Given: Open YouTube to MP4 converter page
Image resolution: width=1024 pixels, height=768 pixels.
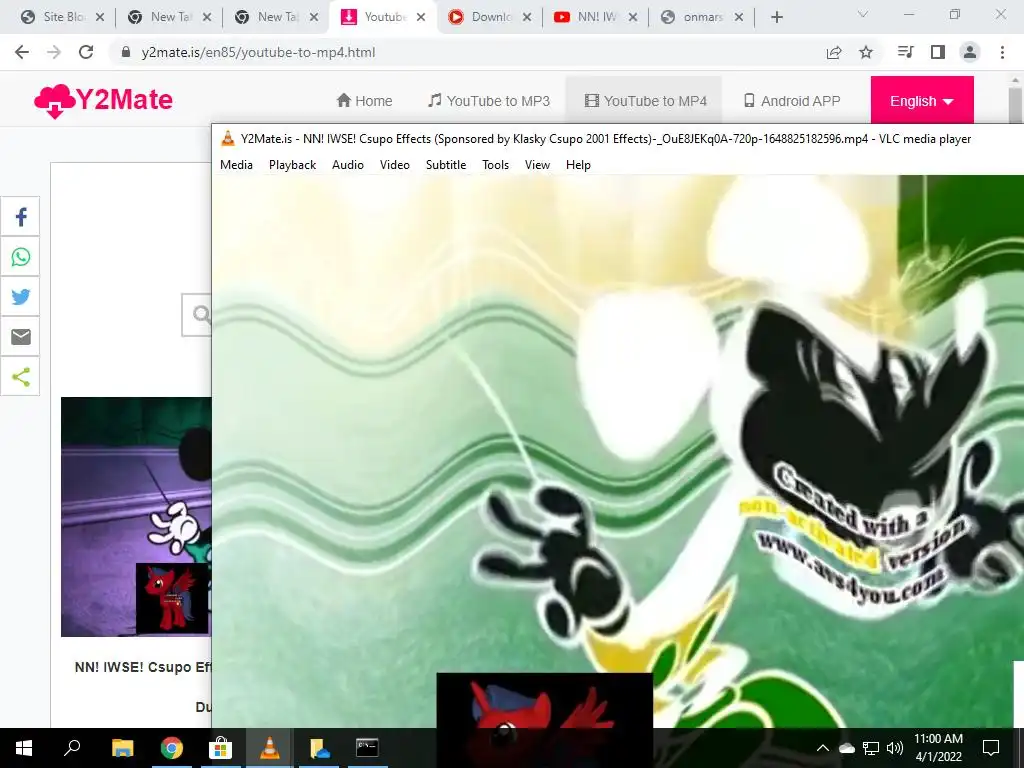Looking at the screenshot, I should click(645, 101).
